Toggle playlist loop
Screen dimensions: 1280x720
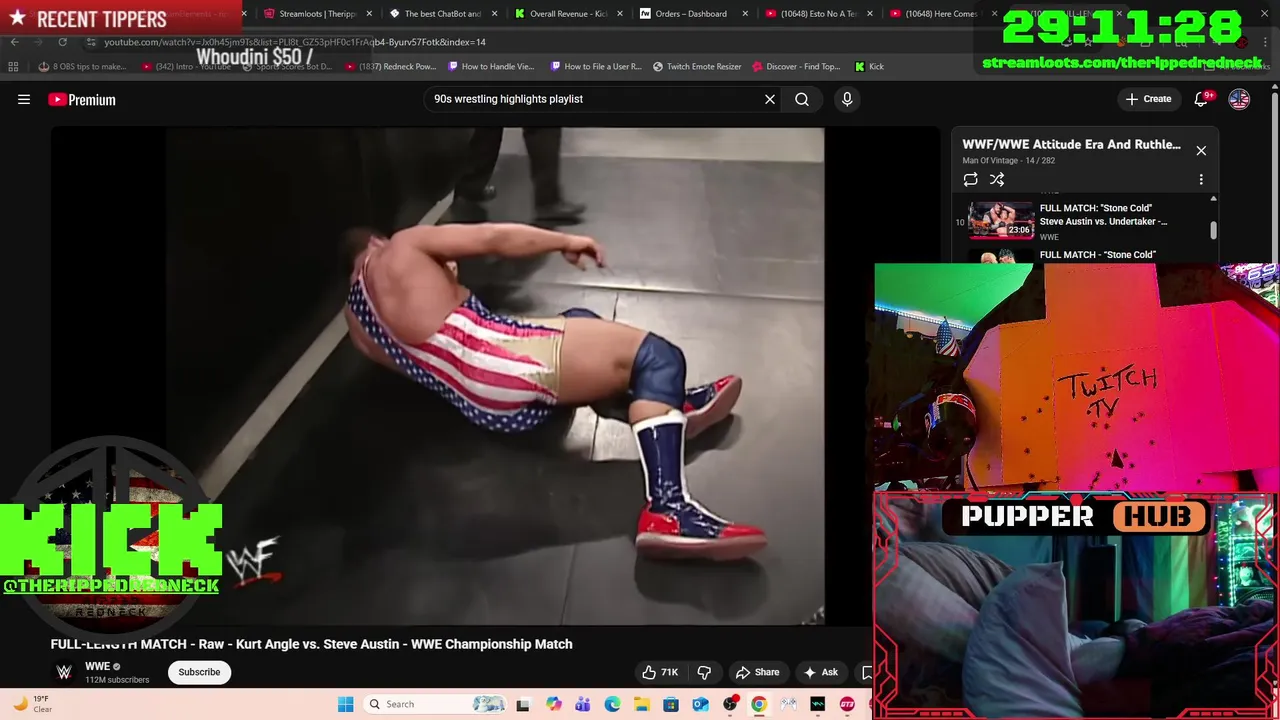(x=970, y=179)
